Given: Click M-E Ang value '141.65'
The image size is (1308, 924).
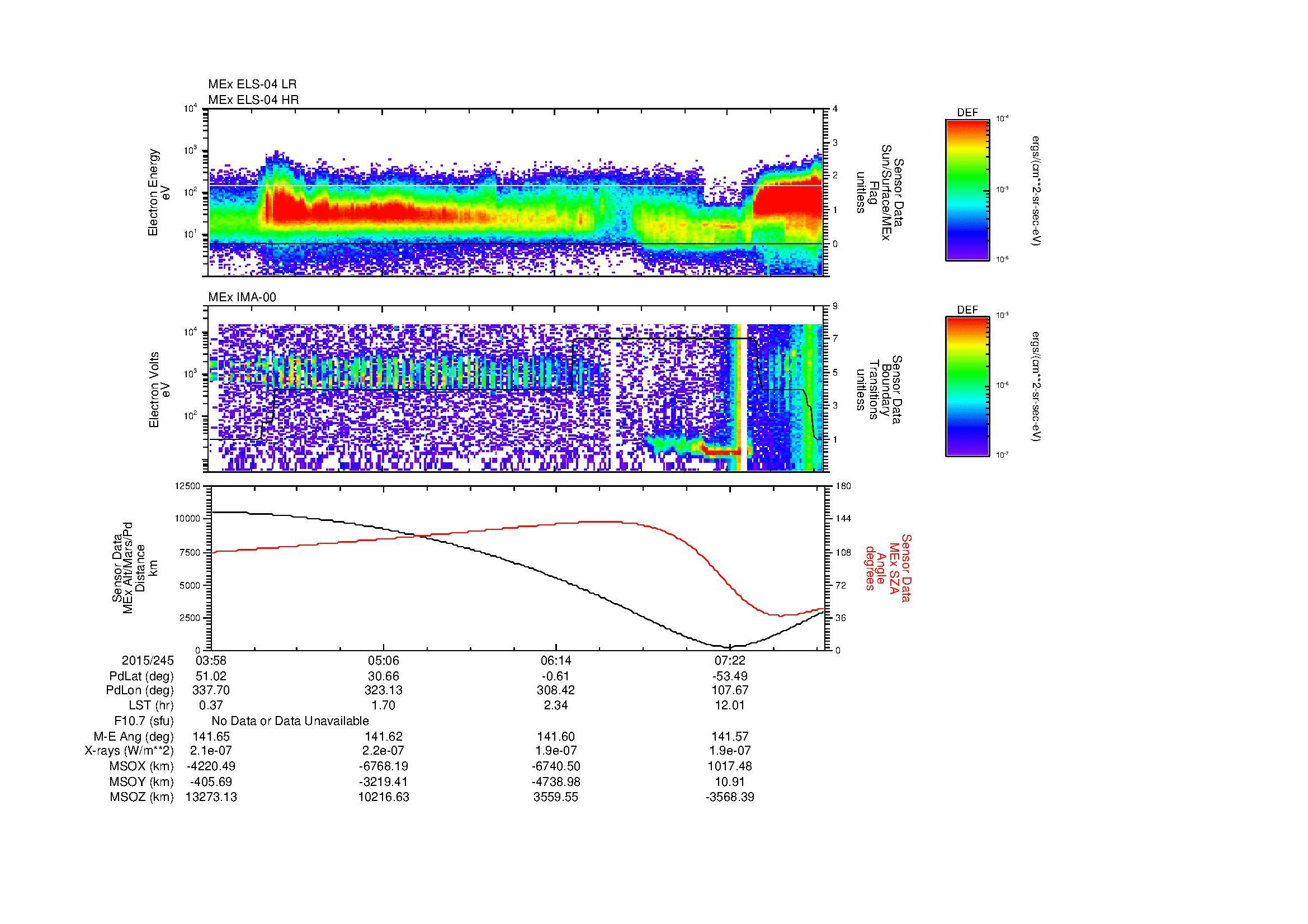Looking at the screenshot, I should [211, 736].
